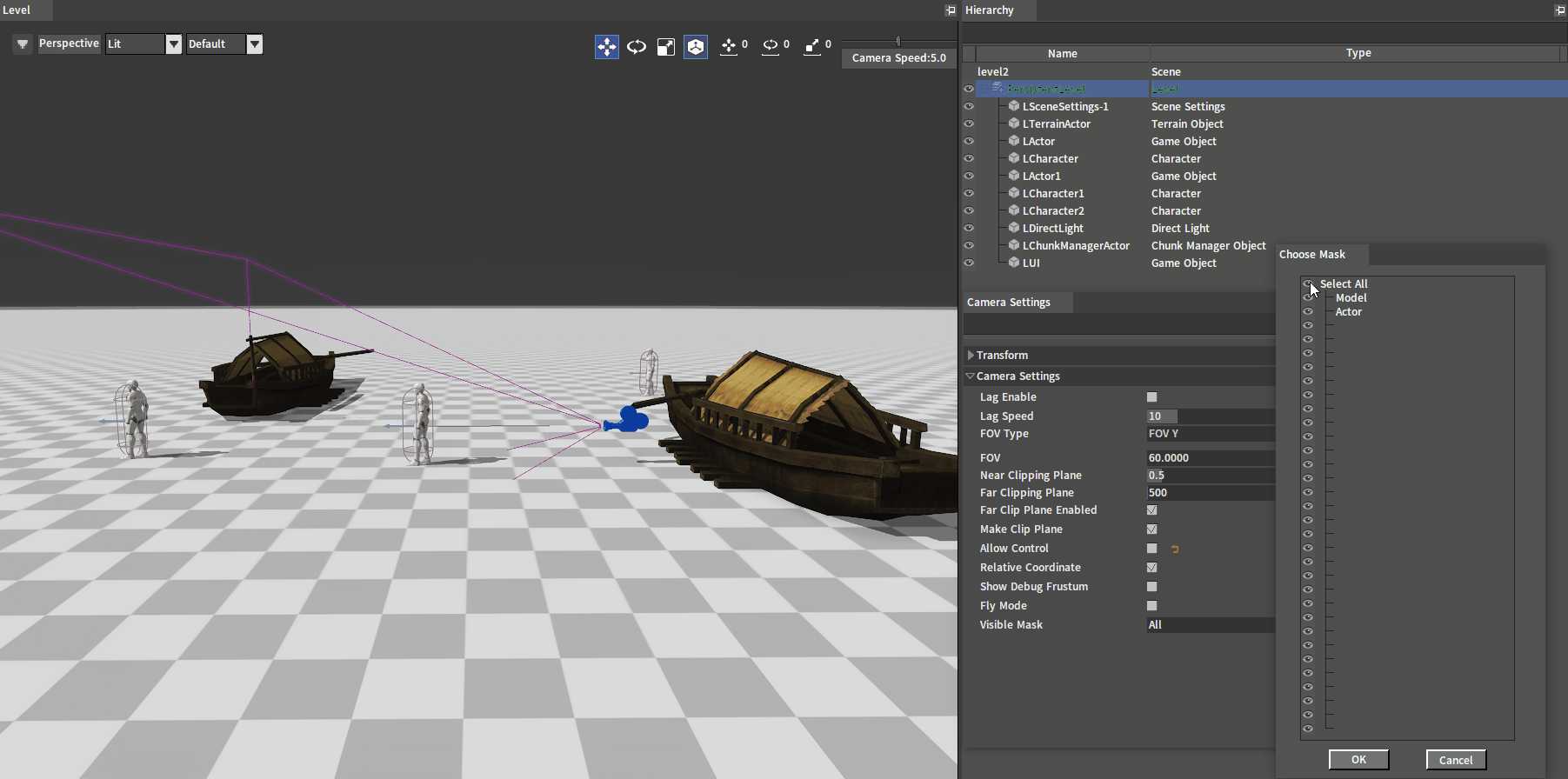Image resolution: width=1568 pixels, height=779 pixels.
Task: Open the Lit view mode dropdown
Action: tap(173, 44)
